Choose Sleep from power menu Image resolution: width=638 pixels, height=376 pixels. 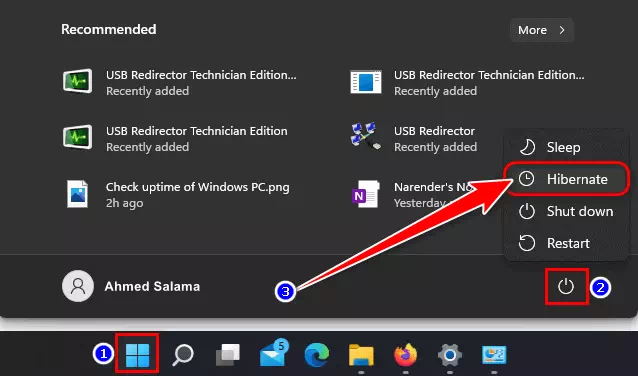[566, 147]
